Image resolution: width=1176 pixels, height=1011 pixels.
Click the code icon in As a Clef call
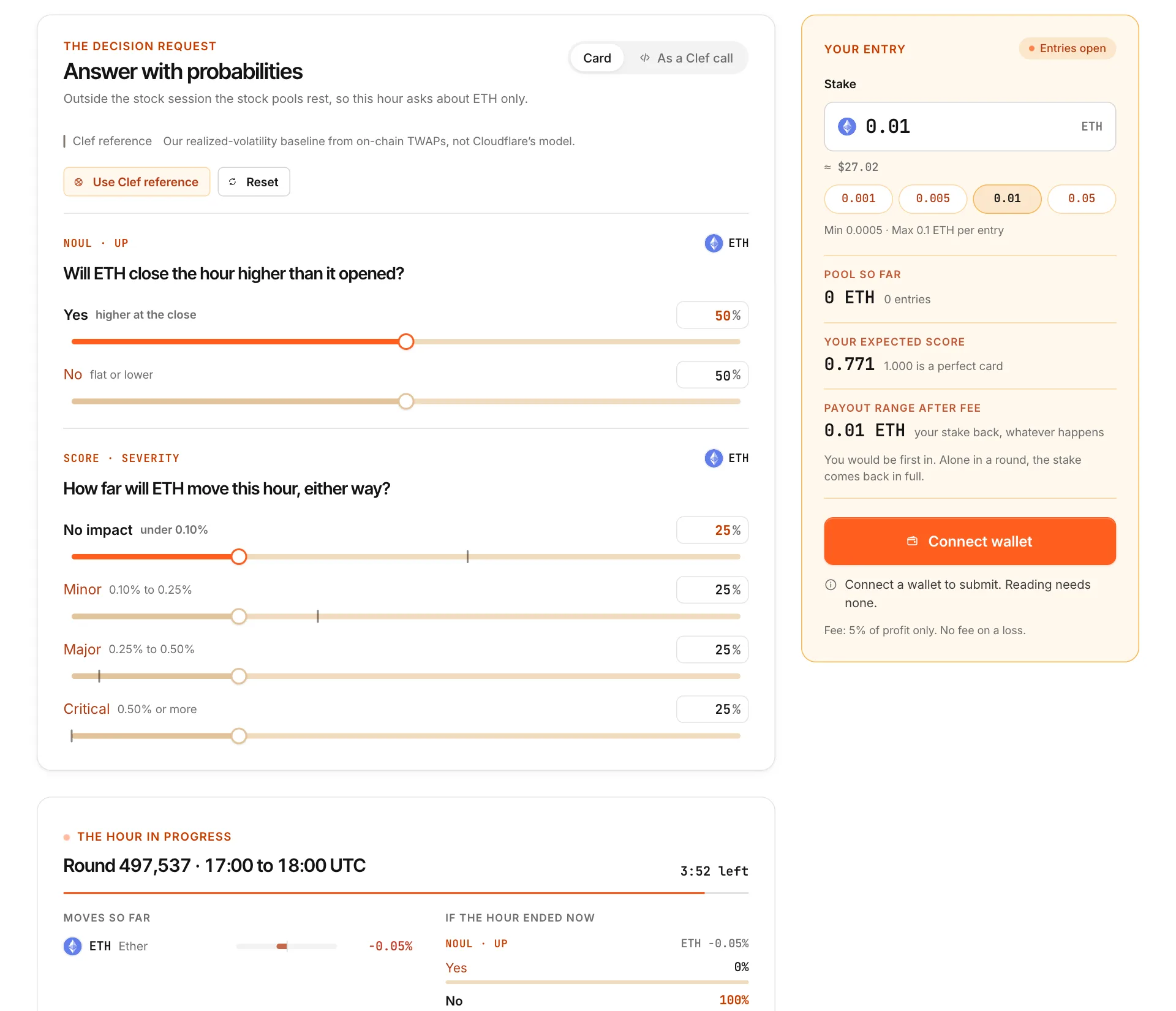click(x=644, y=58)
